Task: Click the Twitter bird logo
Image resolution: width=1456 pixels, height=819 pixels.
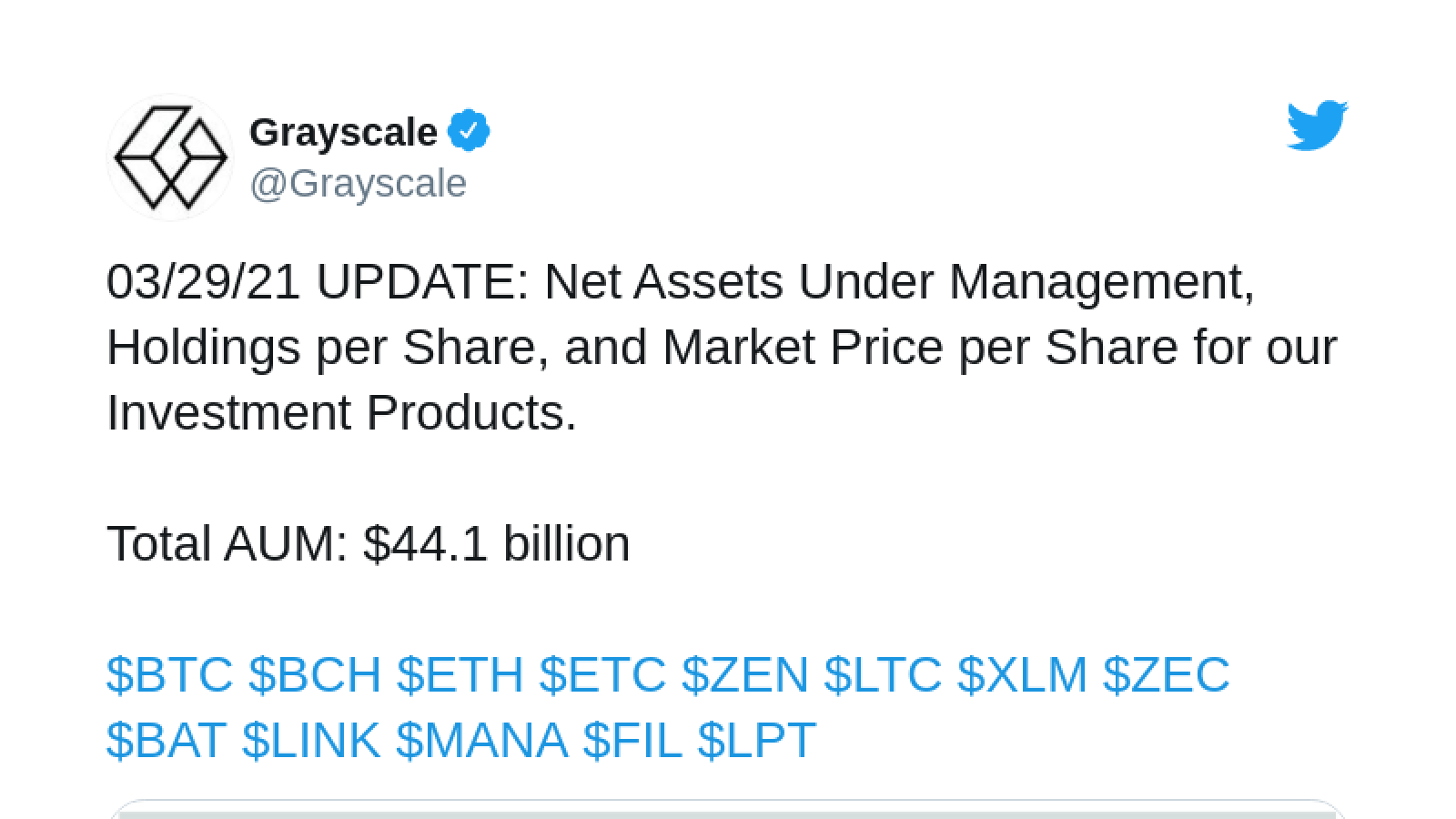Action: pyautogui.click(x=1317, y=126)
